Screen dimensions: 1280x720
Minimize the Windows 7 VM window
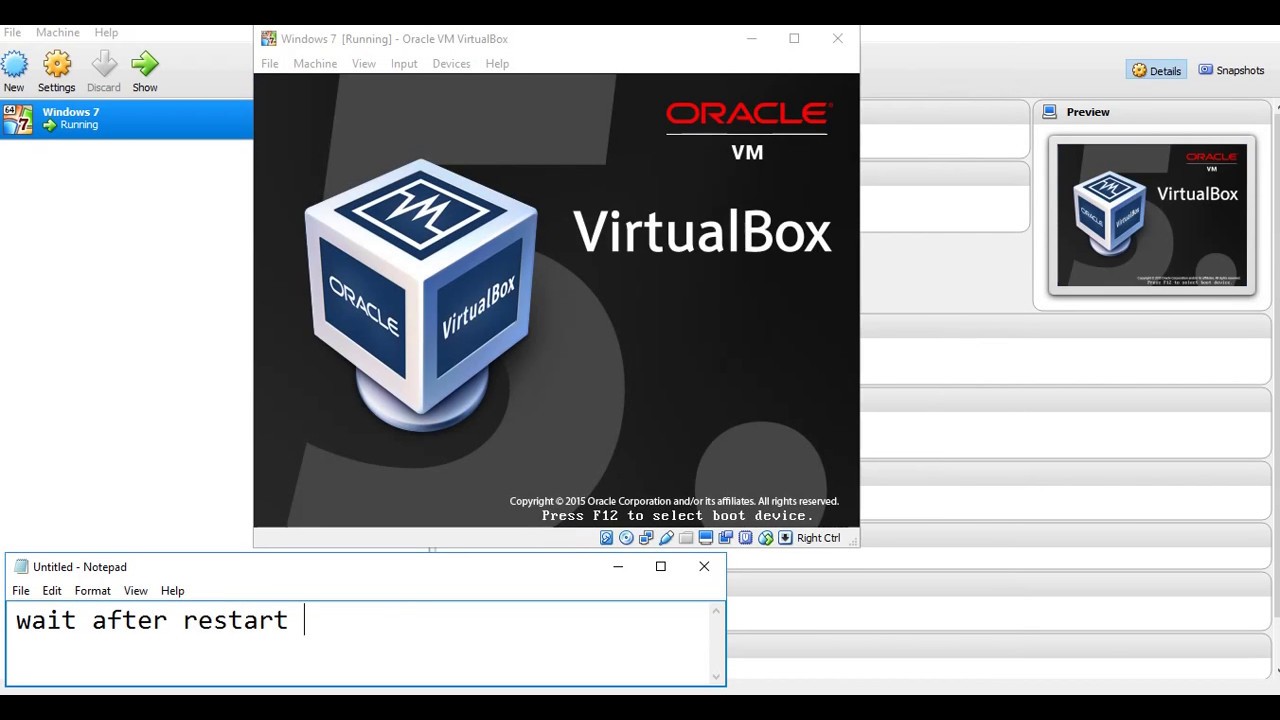(x=751, y=39)
